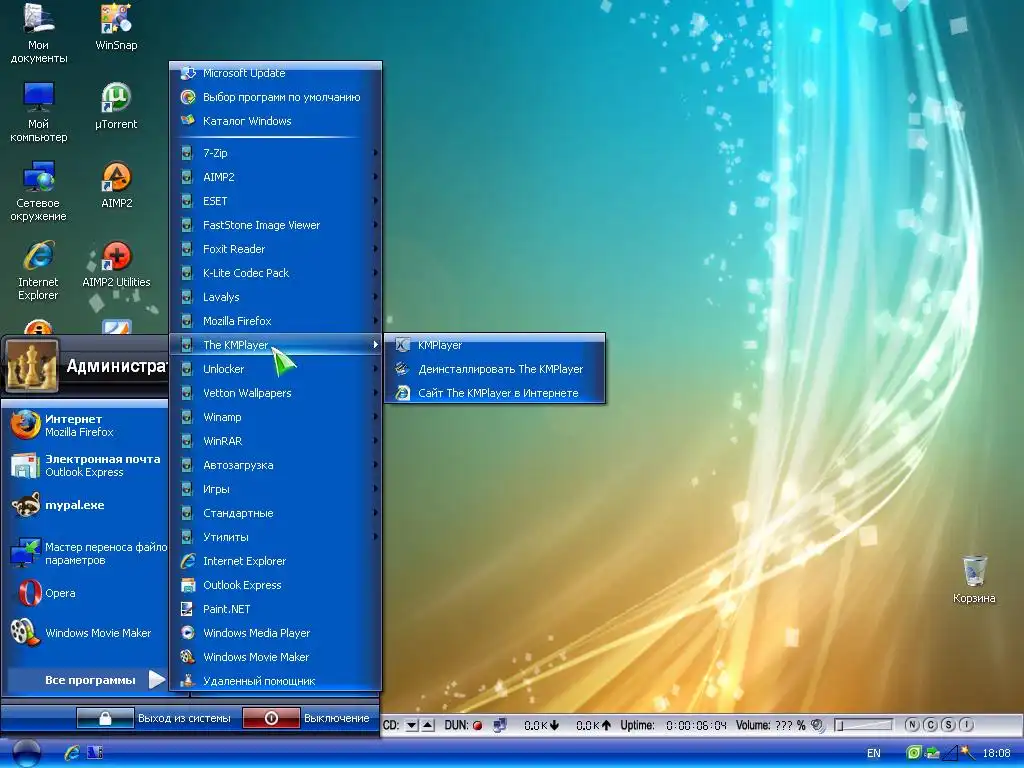Click the network computers icon in status bar
The width and height of the screenshot is (1024, 768).
coord(500,725)
